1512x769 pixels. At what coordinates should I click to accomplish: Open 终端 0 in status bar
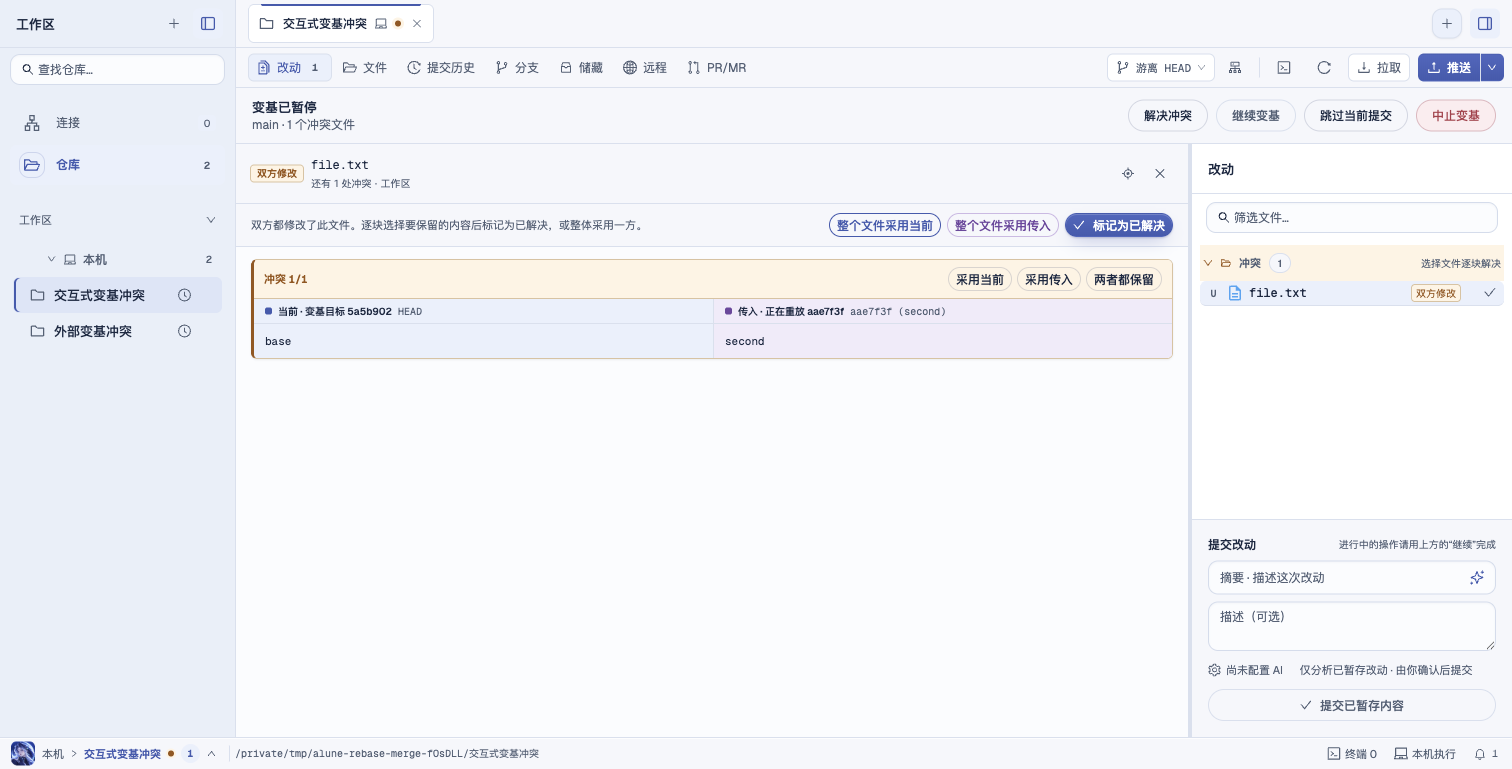pyautogui.click(x=1352, y=754)
